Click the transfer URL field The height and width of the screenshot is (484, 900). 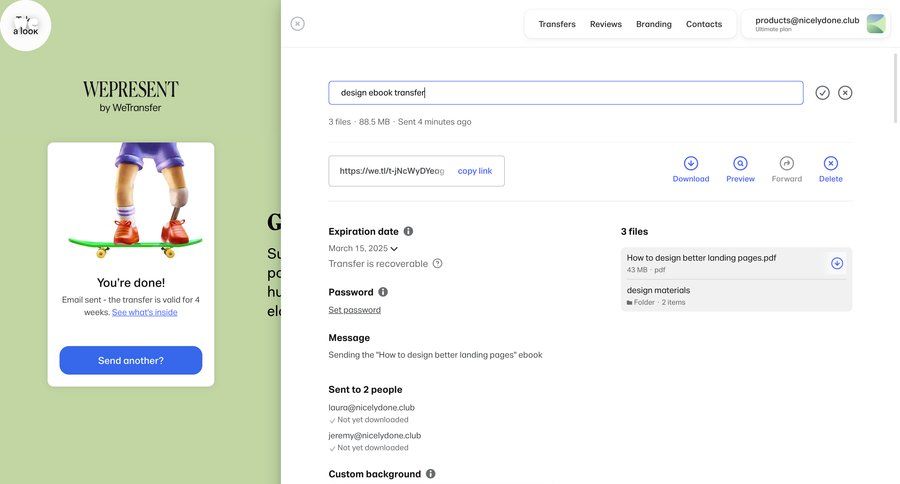pyautogui.click(x=392, y=171)
